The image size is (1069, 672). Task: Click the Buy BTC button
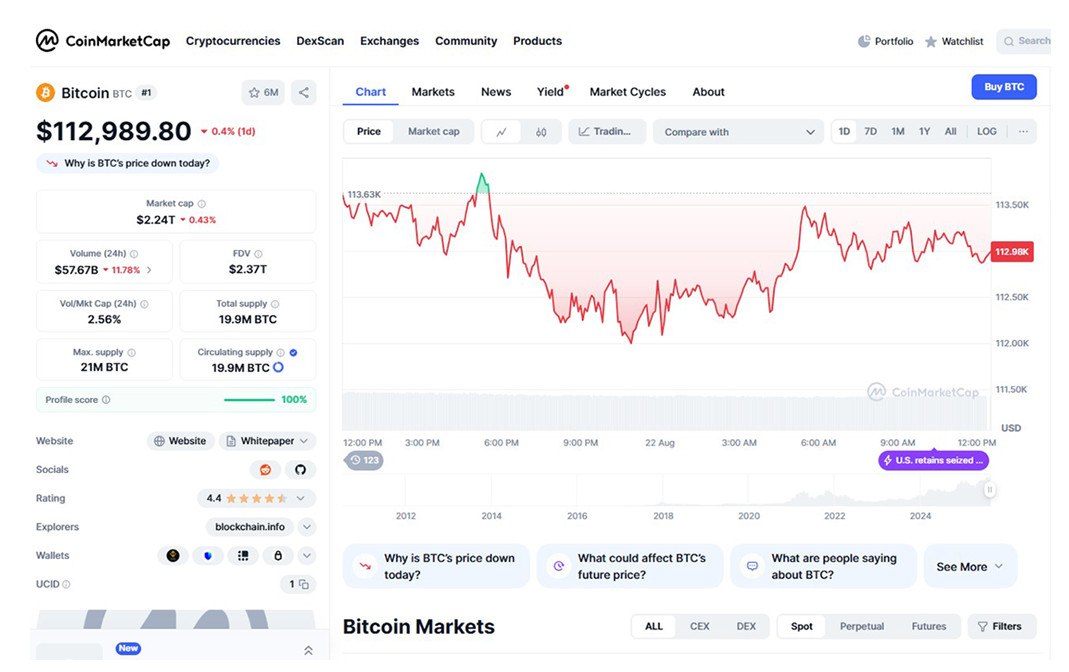(x=1004, y=87)
